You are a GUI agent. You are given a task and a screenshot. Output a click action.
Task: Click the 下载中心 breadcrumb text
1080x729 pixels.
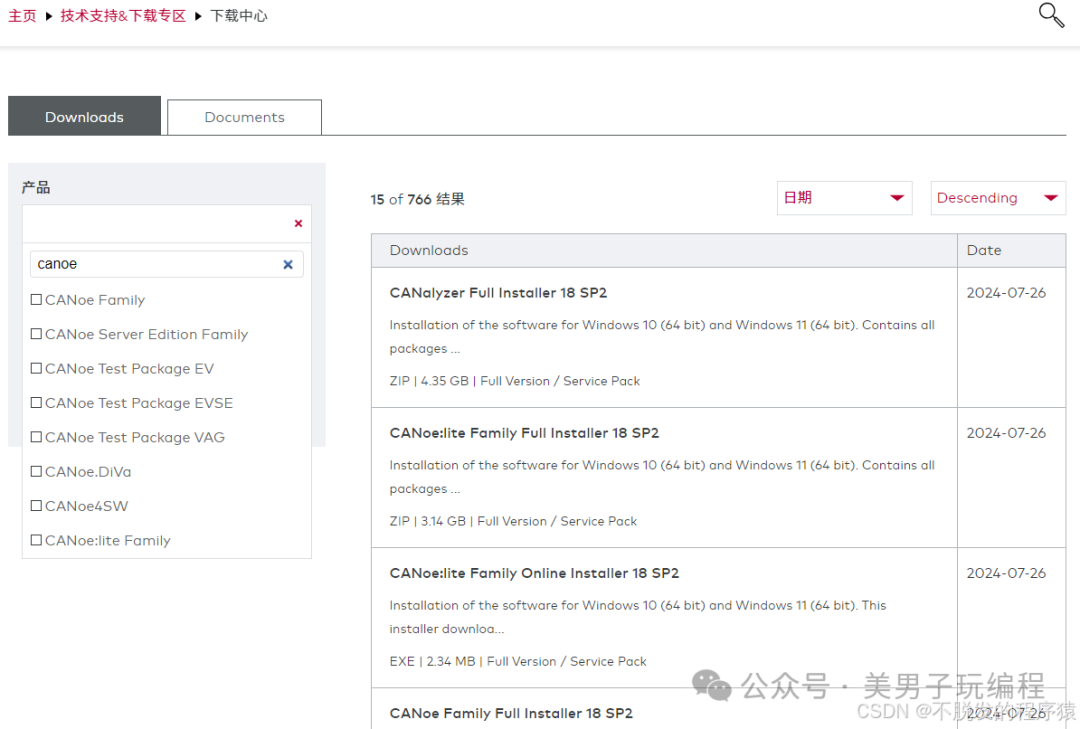pyautogui.click(x=238, y=16)
